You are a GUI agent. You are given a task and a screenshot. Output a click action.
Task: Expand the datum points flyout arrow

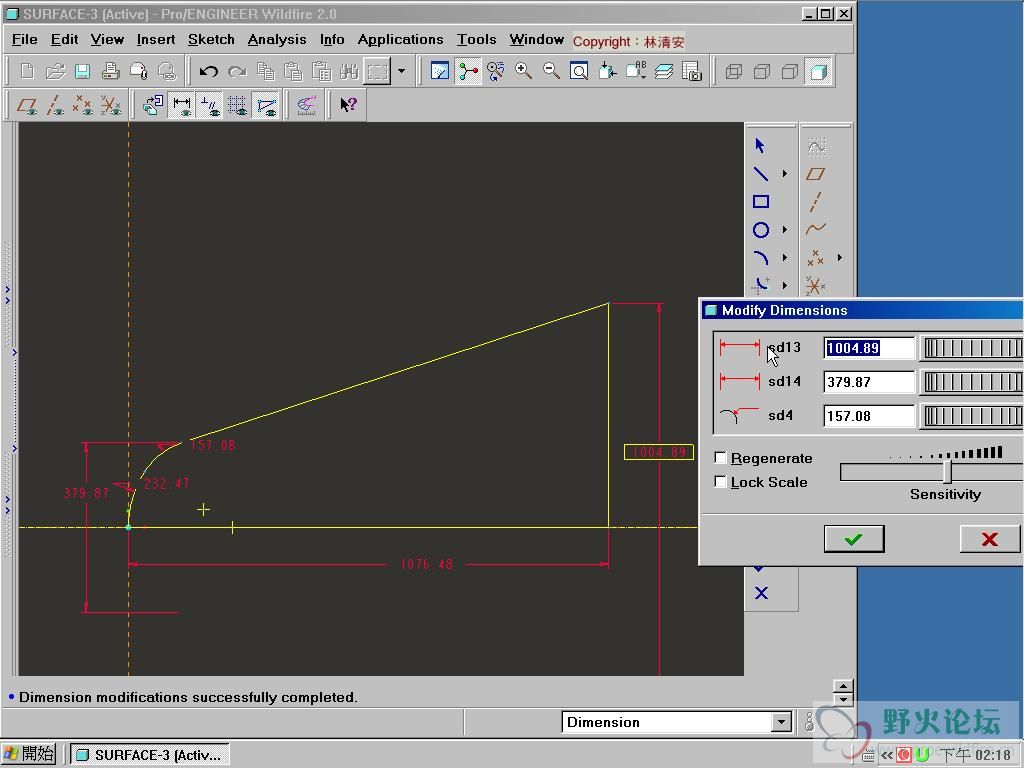[840, 257]
